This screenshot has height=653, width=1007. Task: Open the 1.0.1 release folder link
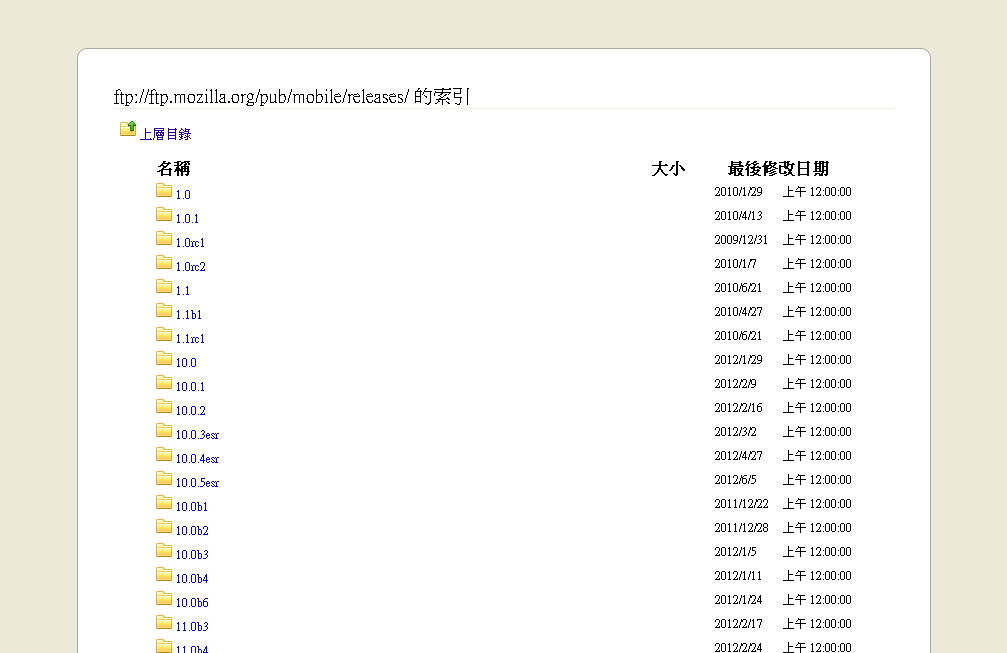187,219
